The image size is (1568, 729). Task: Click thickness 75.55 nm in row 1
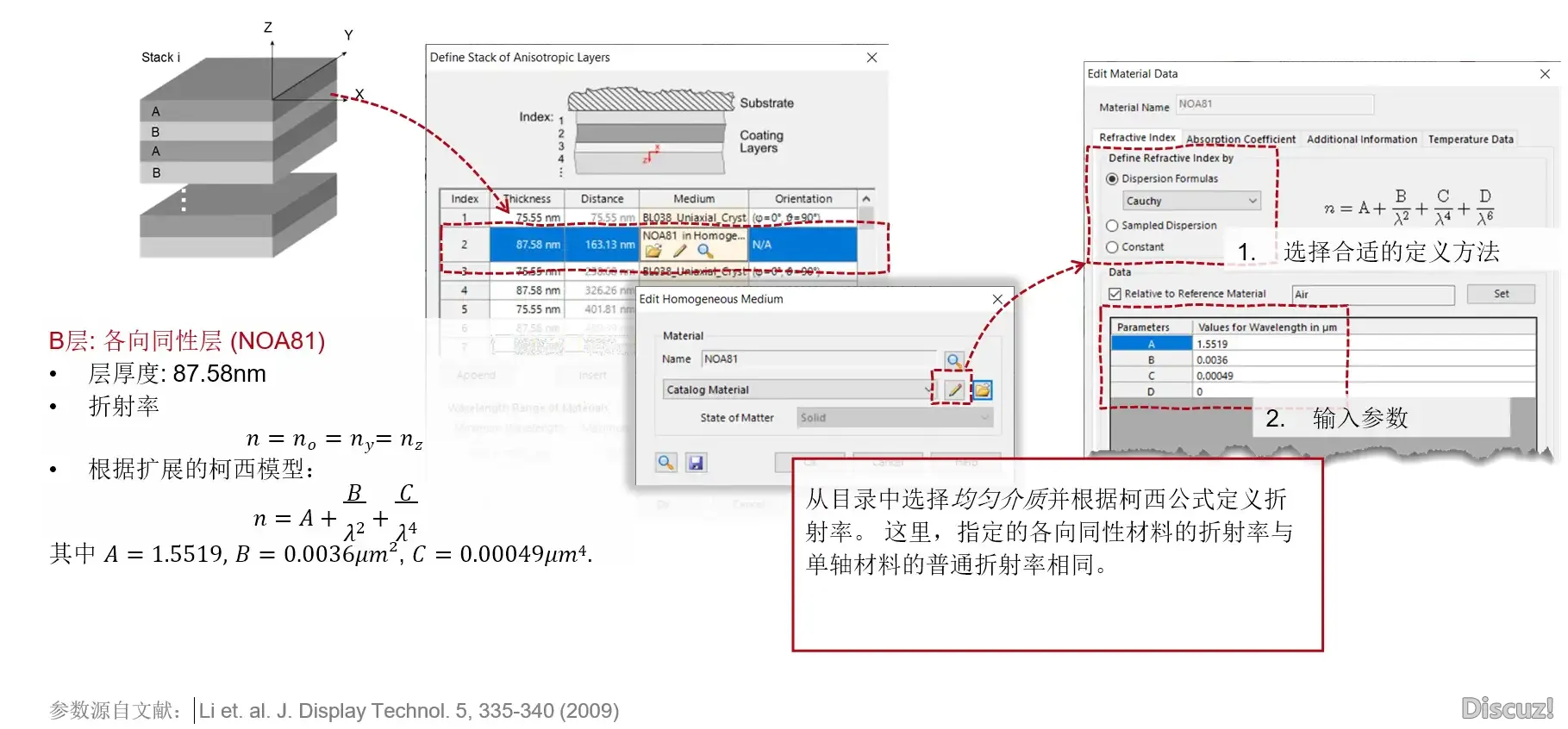tap(528, 218)
